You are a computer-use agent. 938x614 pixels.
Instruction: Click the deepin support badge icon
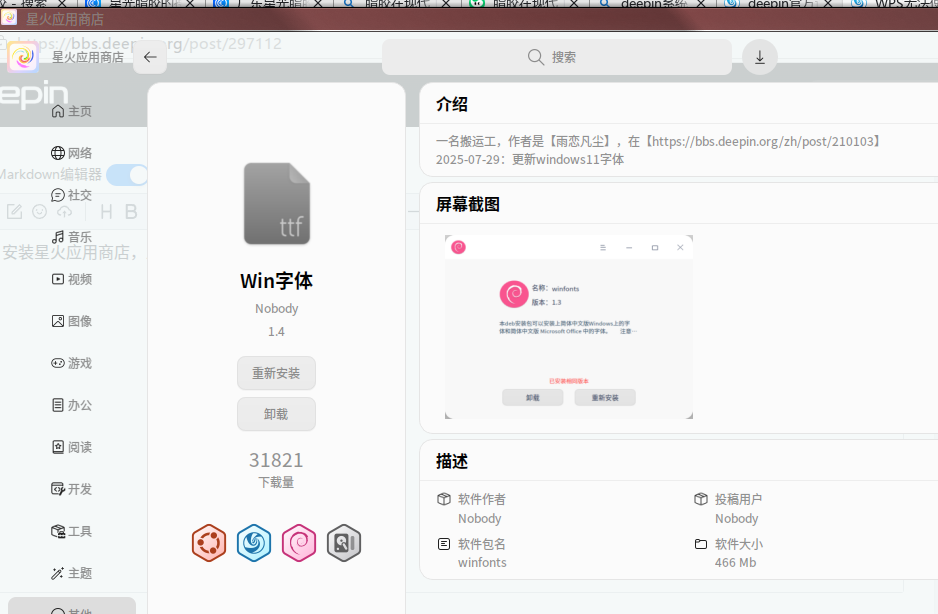click(x=254, y=543)
